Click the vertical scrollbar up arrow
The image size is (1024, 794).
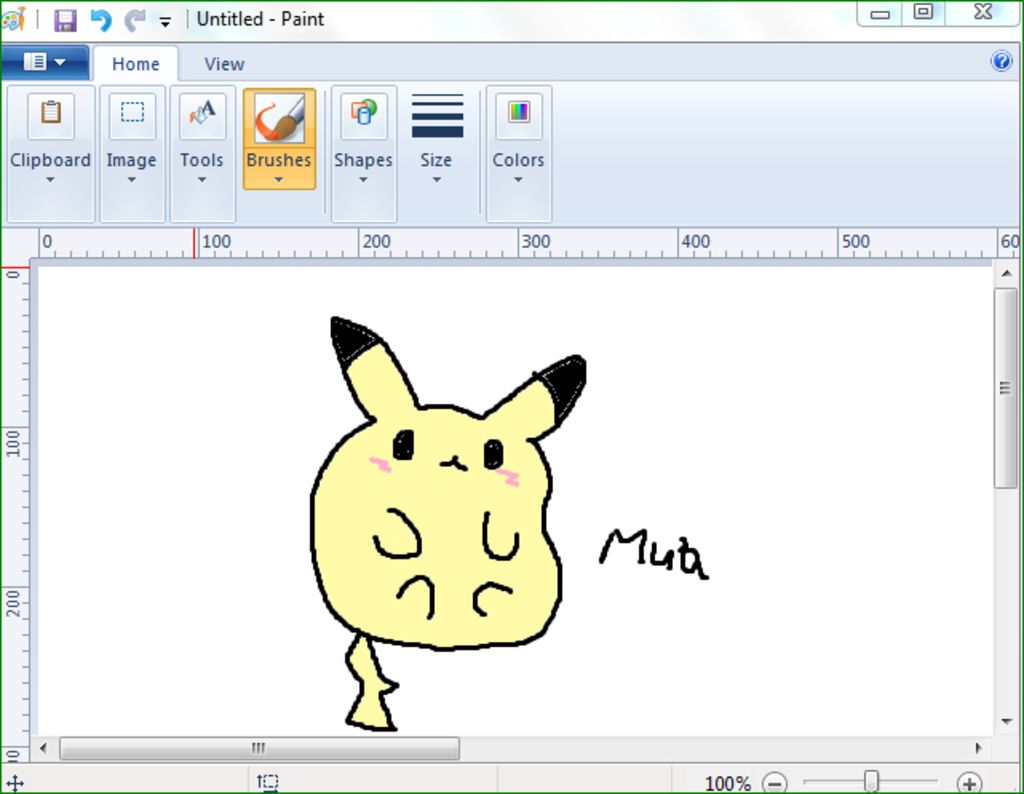(1006, 273)
